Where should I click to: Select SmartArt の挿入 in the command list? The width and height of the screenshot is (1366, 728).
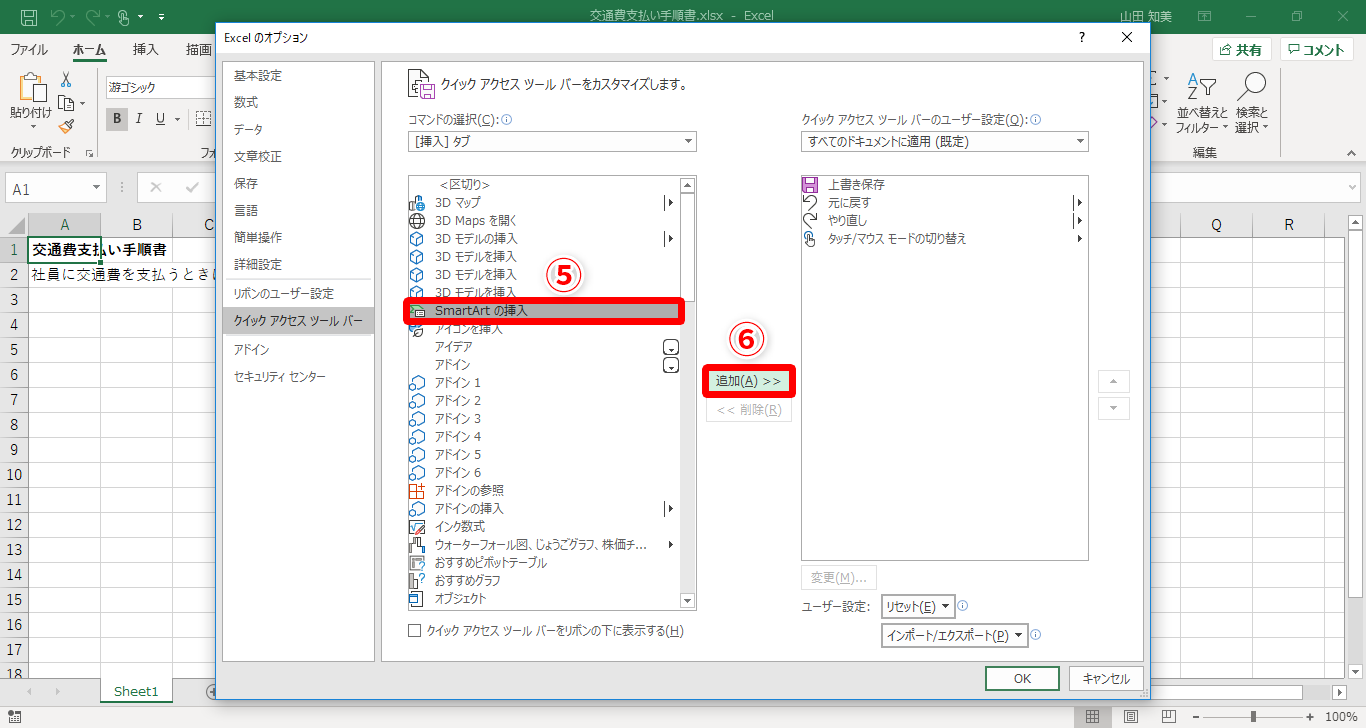click(544, 311)
